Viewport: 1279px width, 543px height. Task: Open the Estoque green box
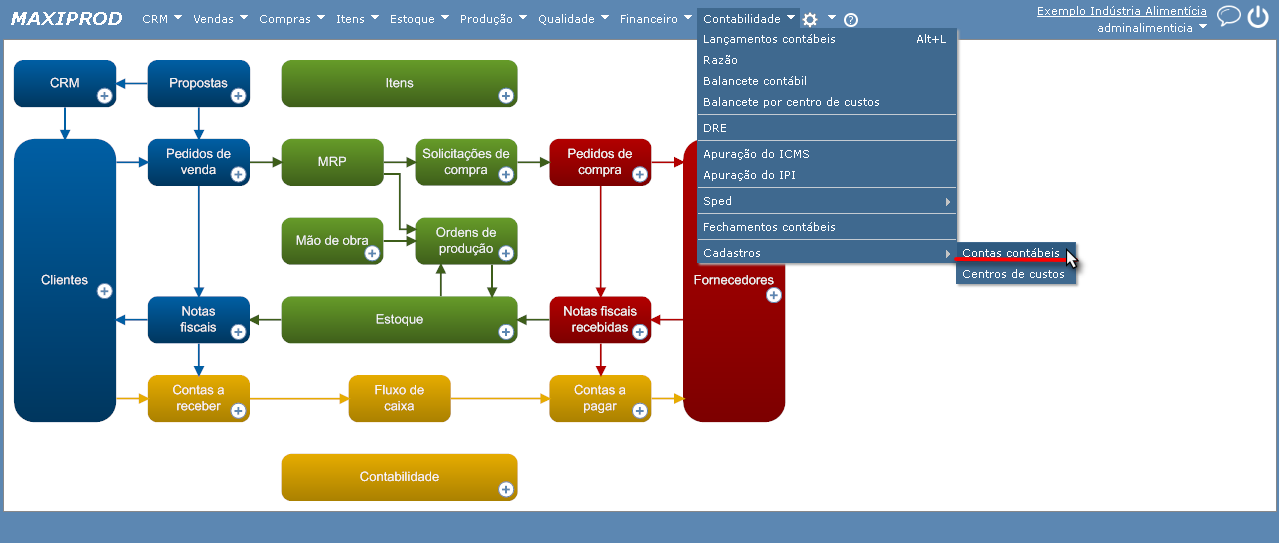tap(399, 320)
